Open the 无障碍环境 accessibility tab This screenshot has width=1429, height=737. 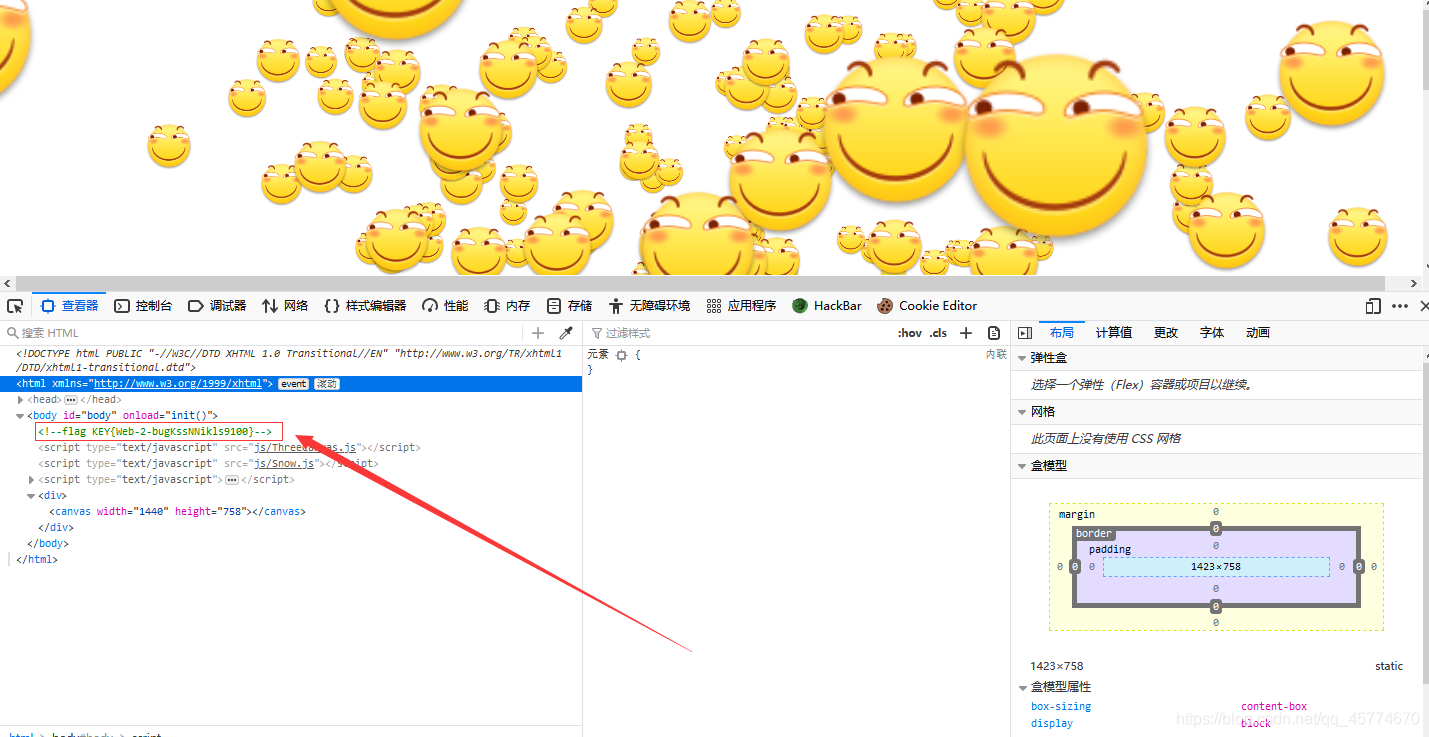[x=649, y=306]
